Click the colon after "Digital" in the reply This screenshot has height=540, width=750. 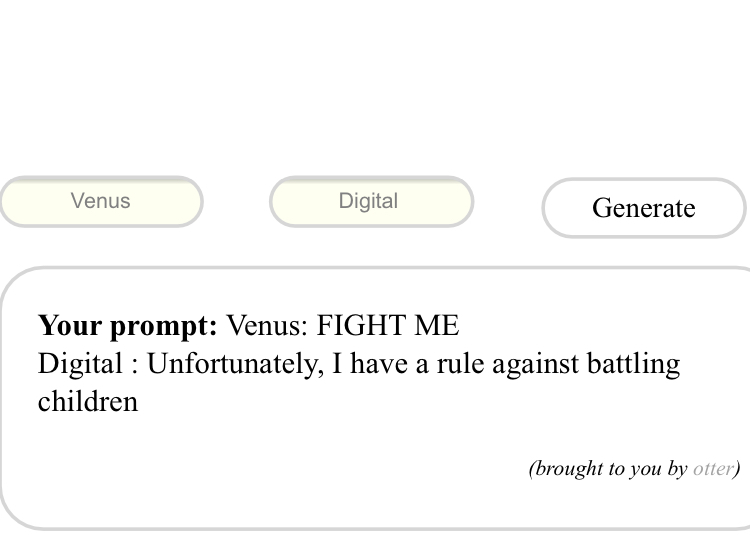coord(133,364)
